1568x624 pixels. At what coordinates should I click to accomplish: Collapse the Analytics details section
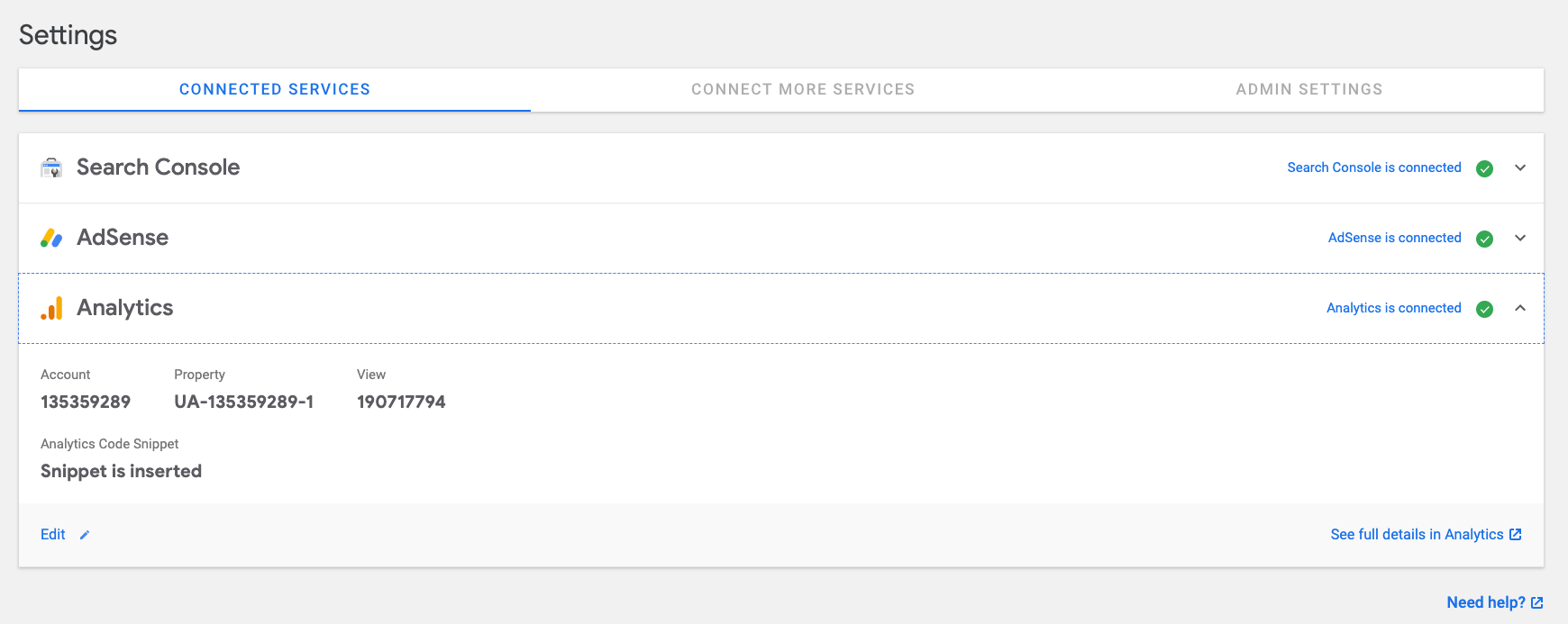pos(1520,308)
